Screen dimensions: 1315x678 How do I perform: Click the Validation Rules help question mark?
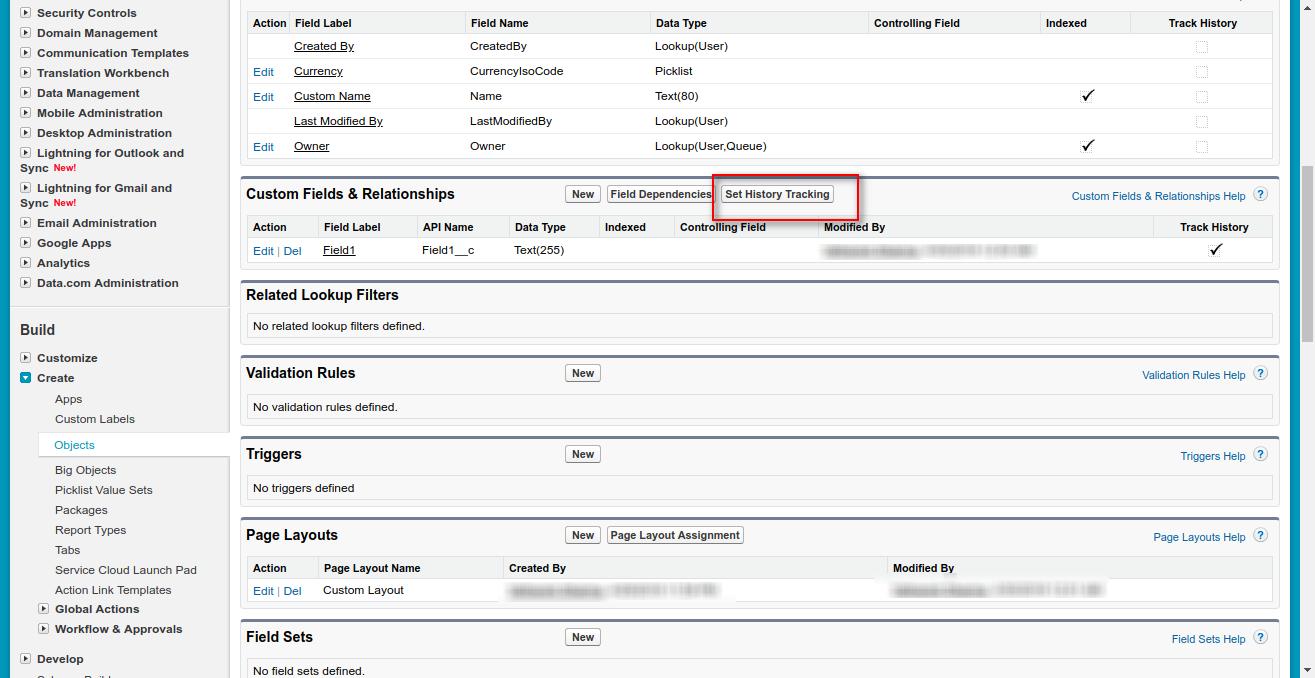click(1260, 374)
